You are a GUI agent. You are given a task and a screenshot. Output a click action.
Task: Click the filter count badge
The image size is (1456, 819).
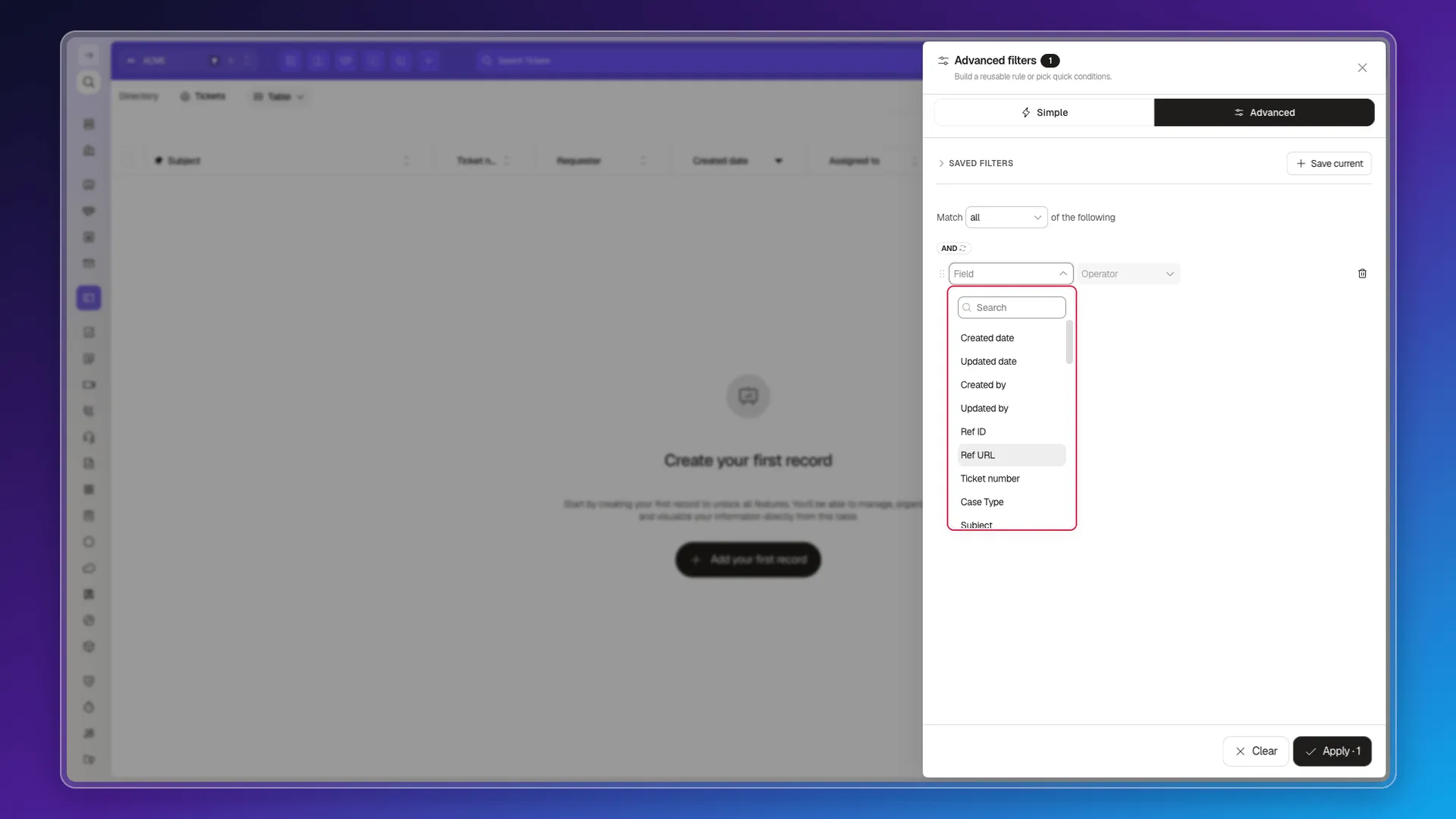point(1050,61)
